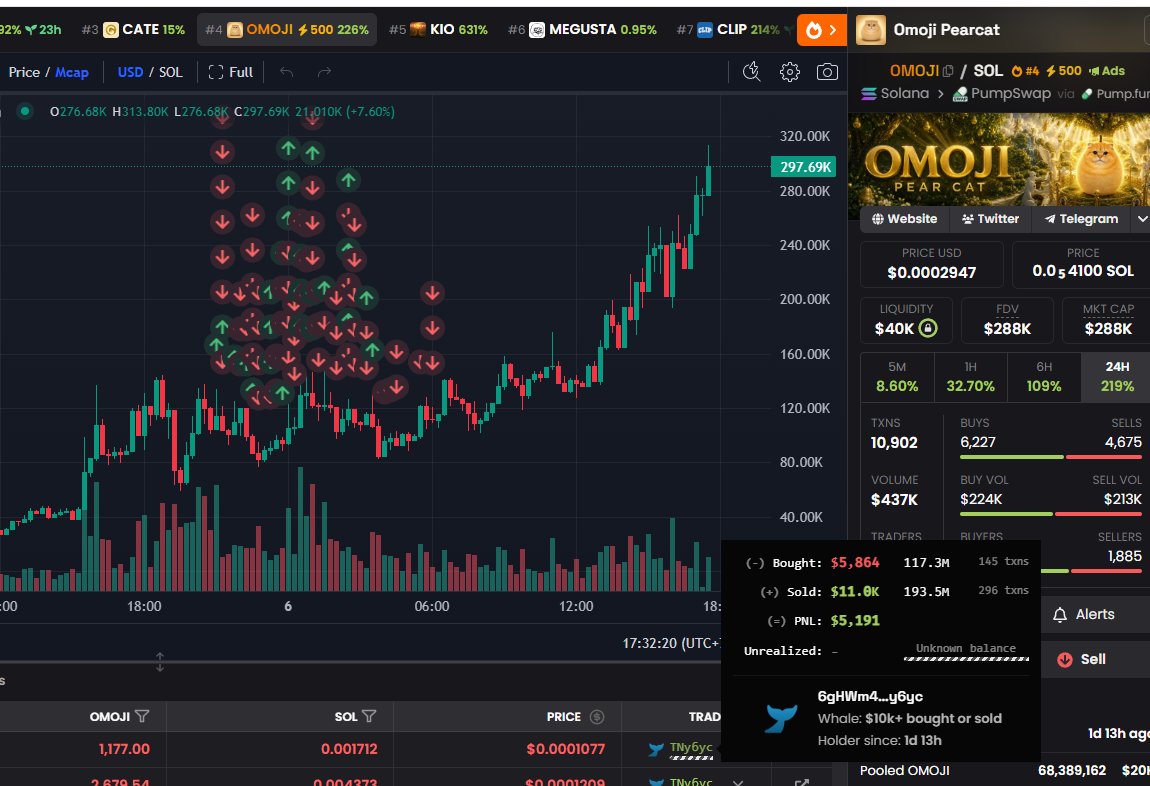The height and width of the screenshot is (786, 1150).
Task: Click the Omoji Pearcat token avatar
Action: pyautogui.click(x=871, y=30)
